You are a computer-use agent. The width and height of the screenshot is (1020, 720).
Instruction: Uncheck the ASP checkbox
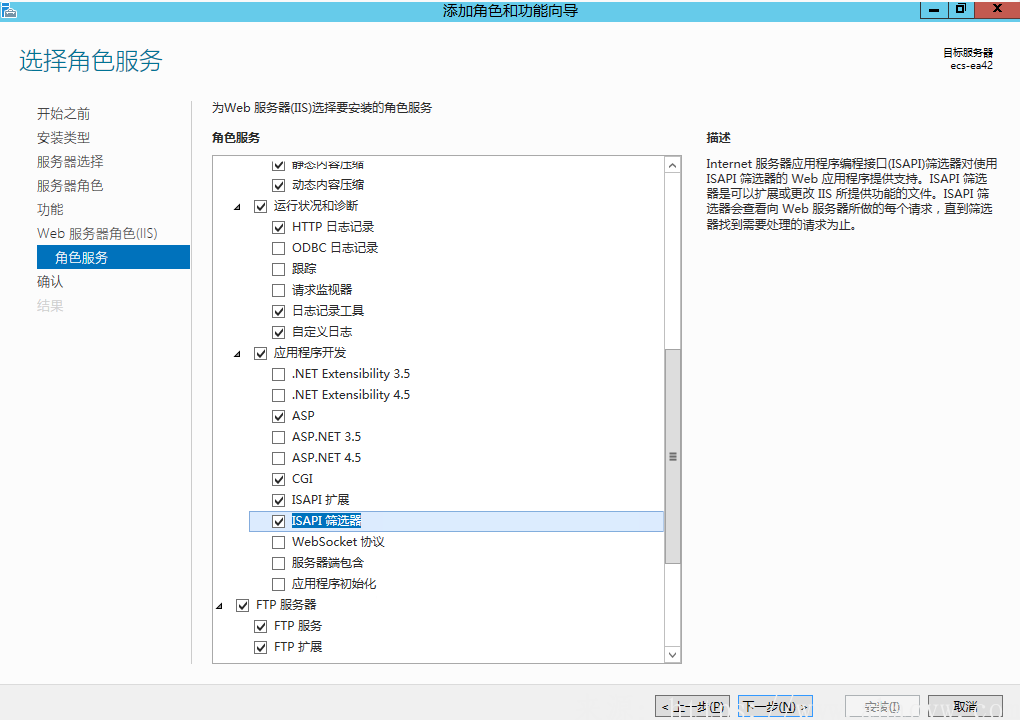(279, 416)
